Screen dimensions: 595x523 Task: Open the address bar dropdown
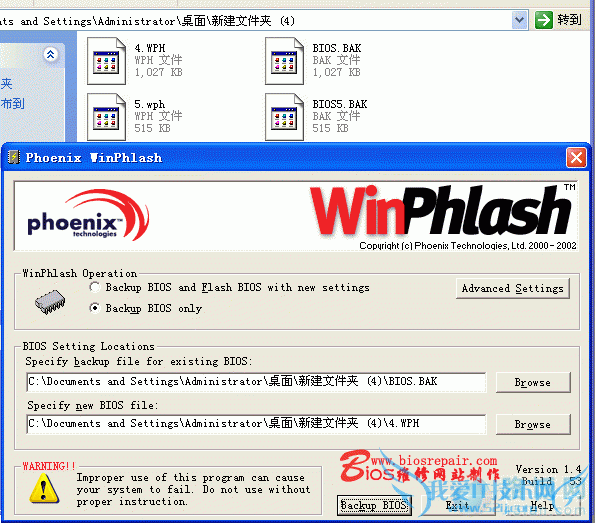(519, 20)
